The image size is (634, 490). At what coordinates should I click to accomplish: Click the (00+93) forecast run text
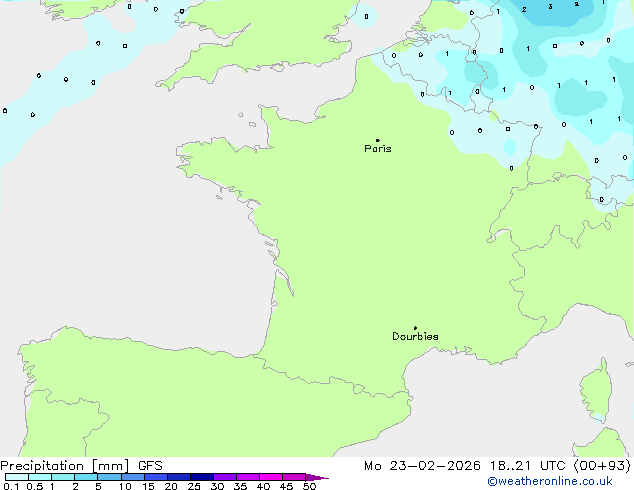click(x=602, y=466)
